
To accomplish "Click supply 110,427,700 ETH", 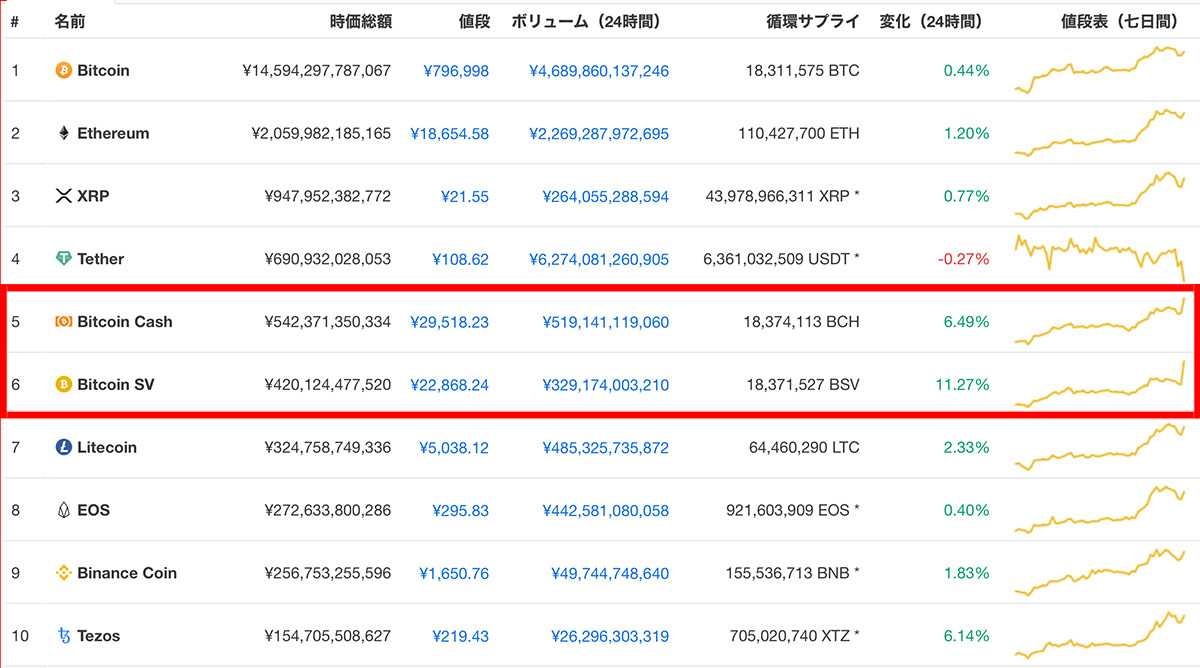I will 798,134.
